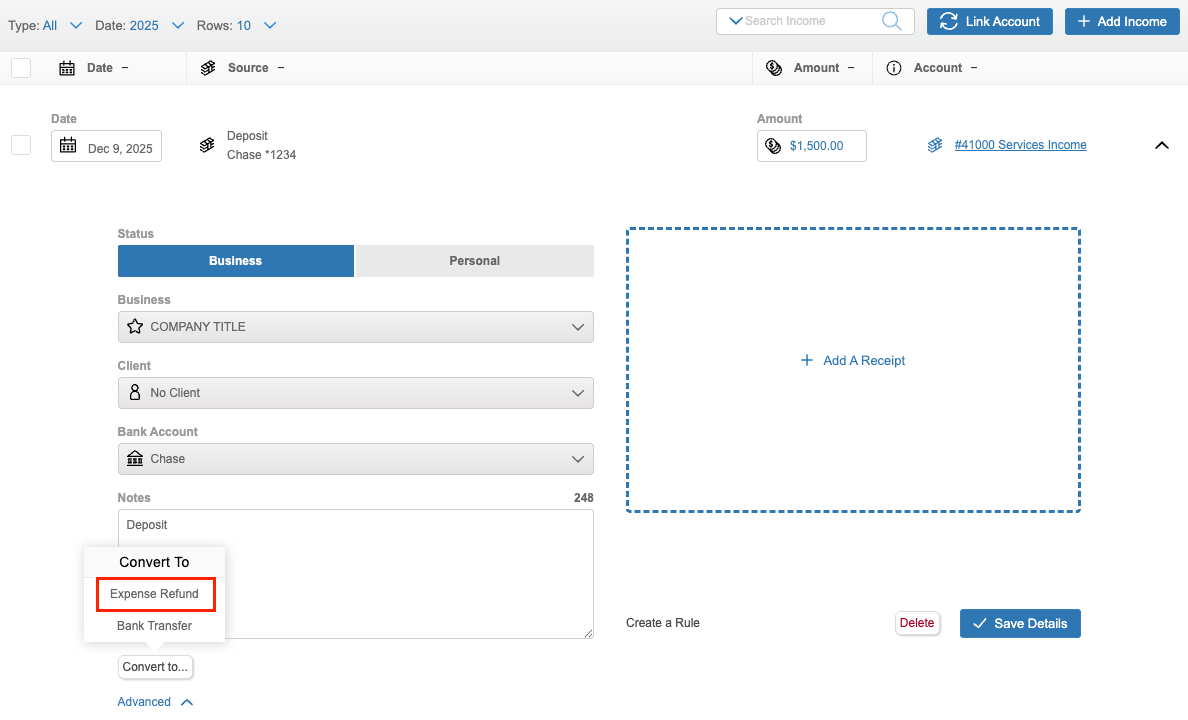The image size is (1188, 720).
Task: Collapse the income row with up chevron
Action: (x=1161, y=145)
